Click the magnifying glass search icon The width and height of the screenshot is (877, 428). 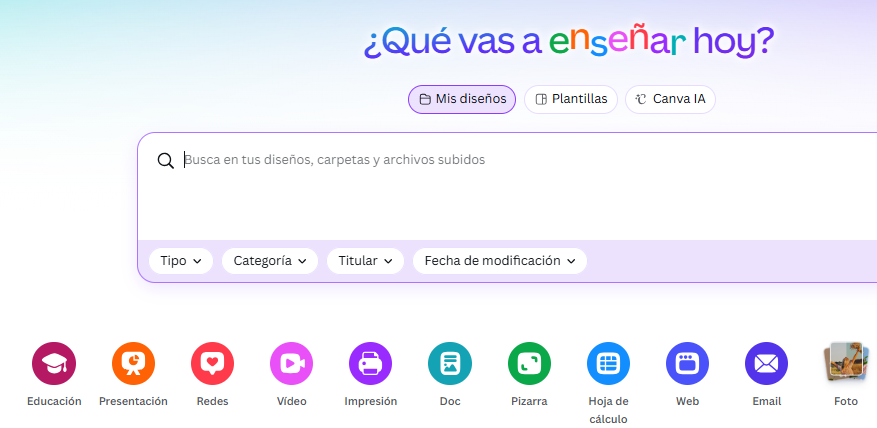166,160
